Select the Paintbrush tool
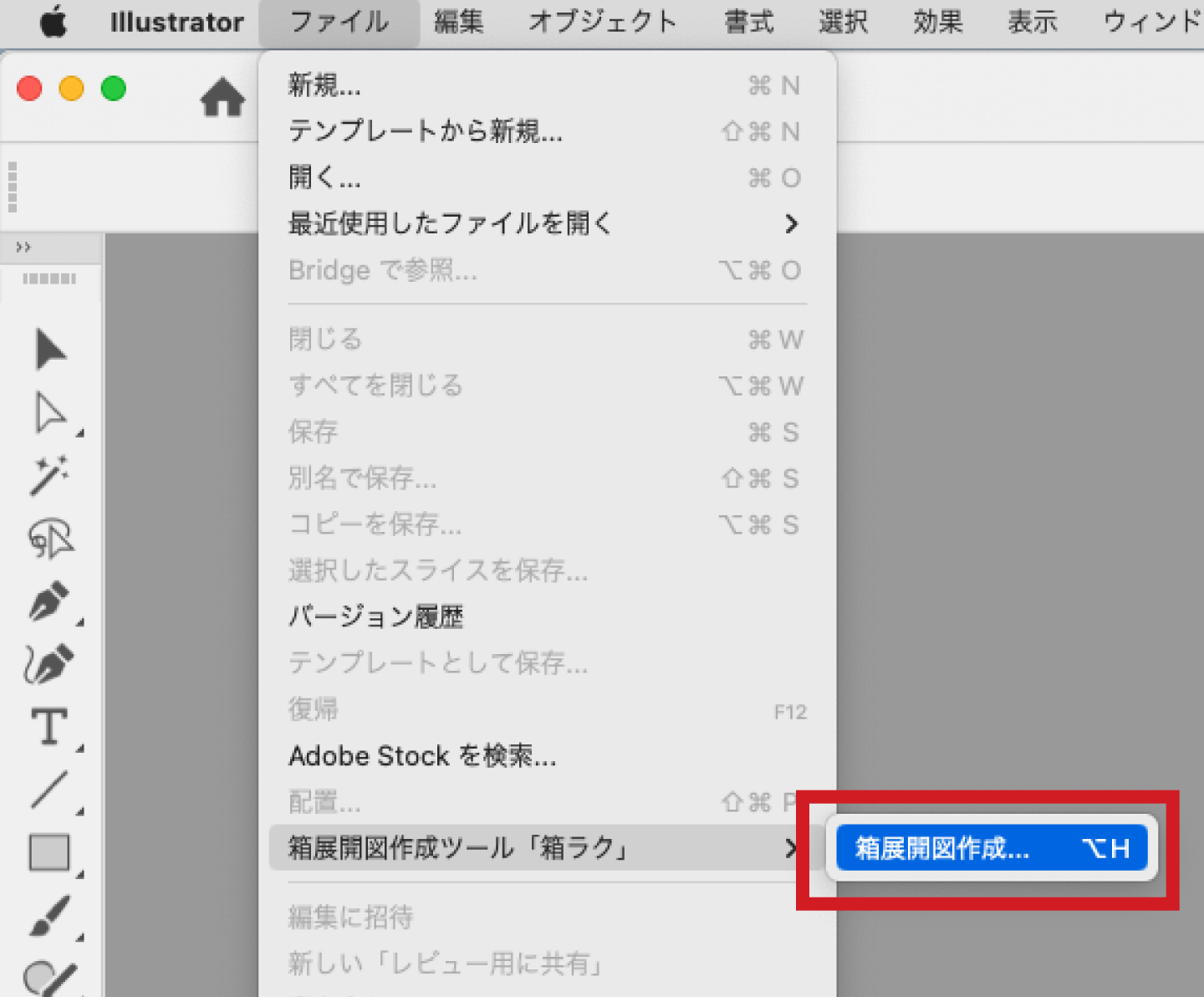 tap(49, 916)
